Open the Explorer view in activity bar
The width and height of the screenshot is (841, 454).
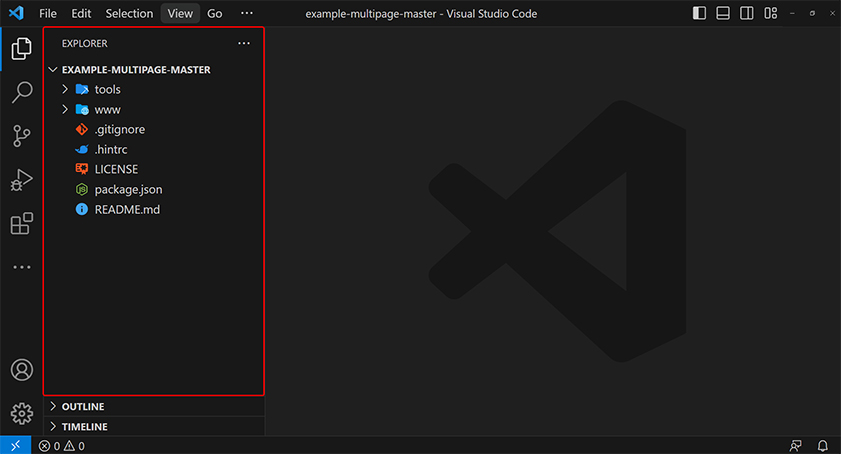[x=21, y=48]
